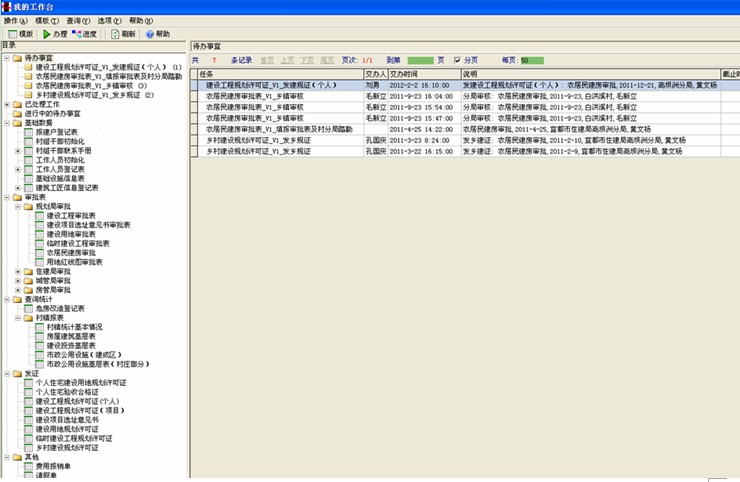
Task: Click the 帮助 help toolbar icon
Action: click(148, 34)
